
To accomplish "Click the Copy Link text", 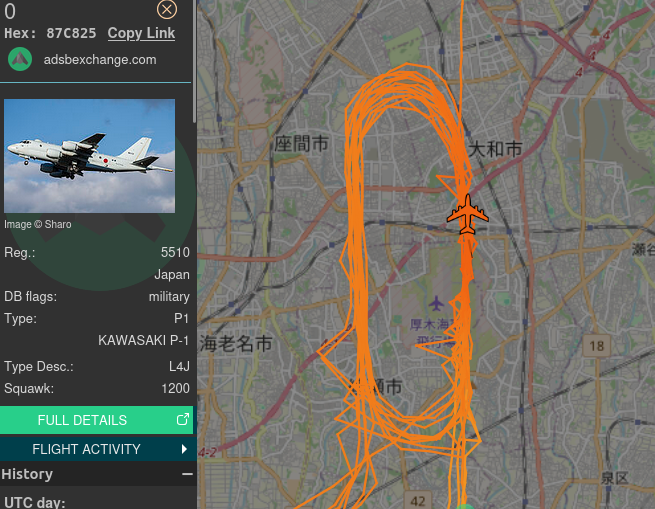I will [141, 33].
